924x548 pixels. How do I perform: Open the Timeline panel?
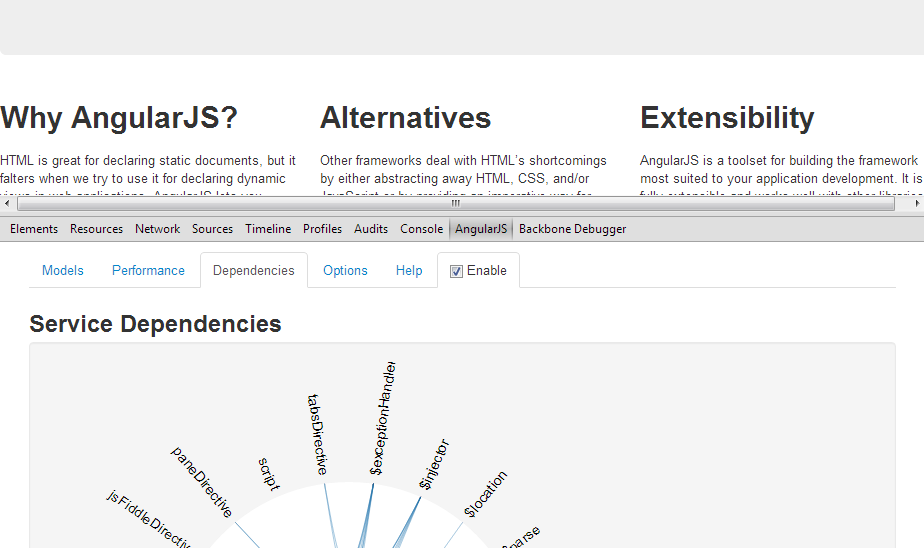[x=268, y=229]
